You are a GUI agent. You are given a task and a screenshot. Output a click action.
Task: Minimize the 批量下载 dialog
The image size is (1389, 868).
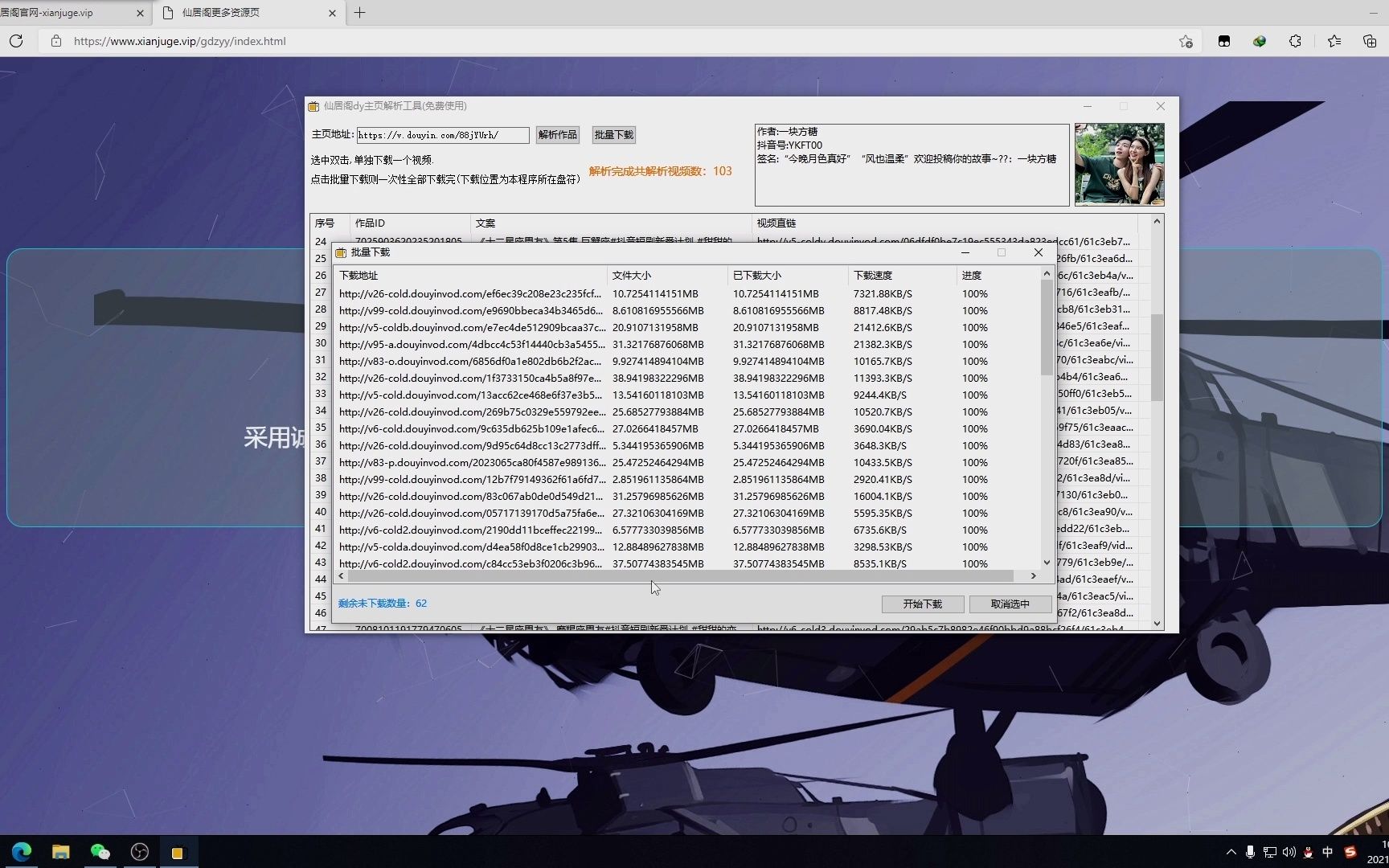coord(965,252)
